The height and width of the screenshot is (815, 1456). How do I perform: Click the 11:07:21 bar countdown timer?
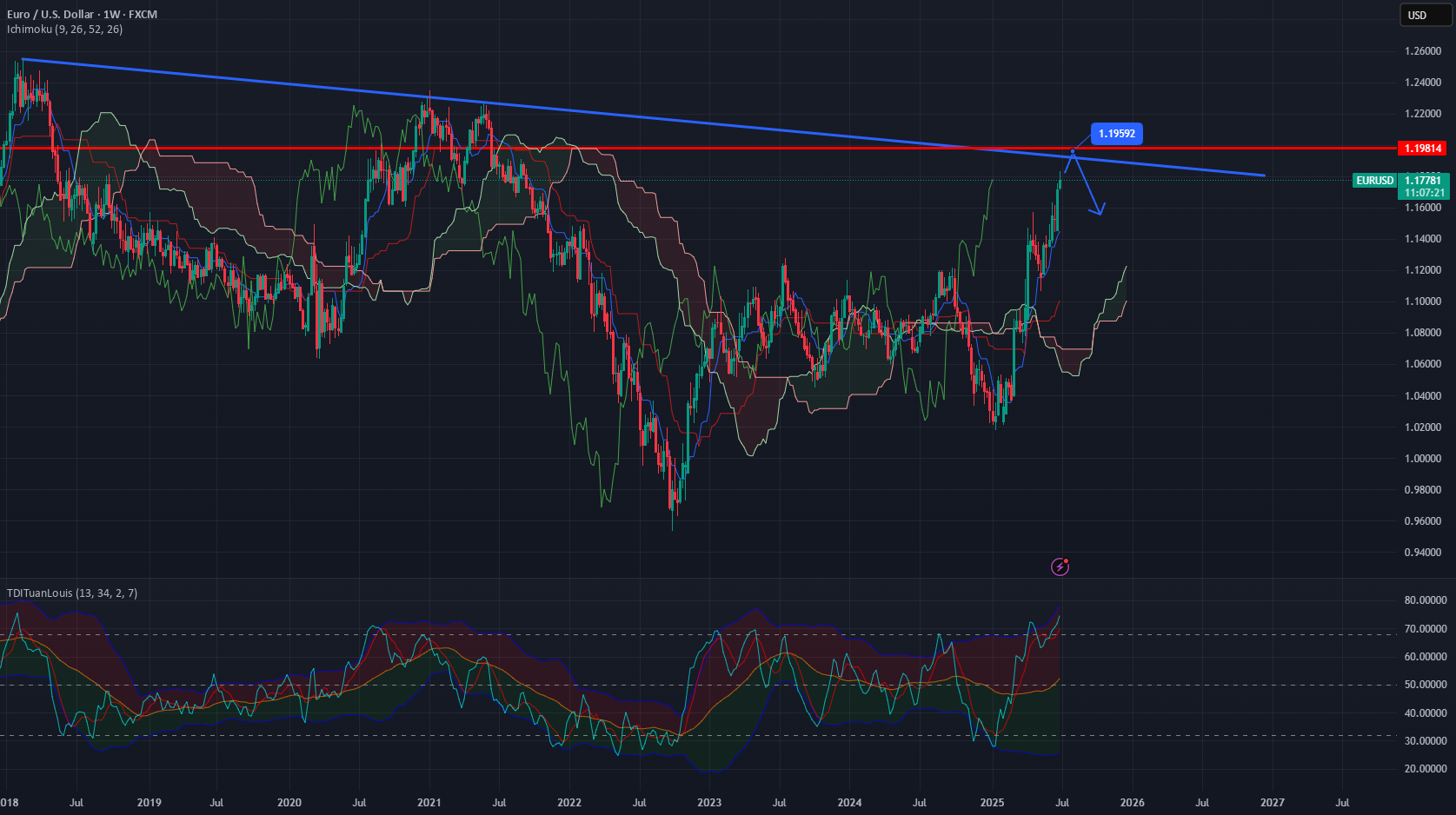click(1424, 193)
